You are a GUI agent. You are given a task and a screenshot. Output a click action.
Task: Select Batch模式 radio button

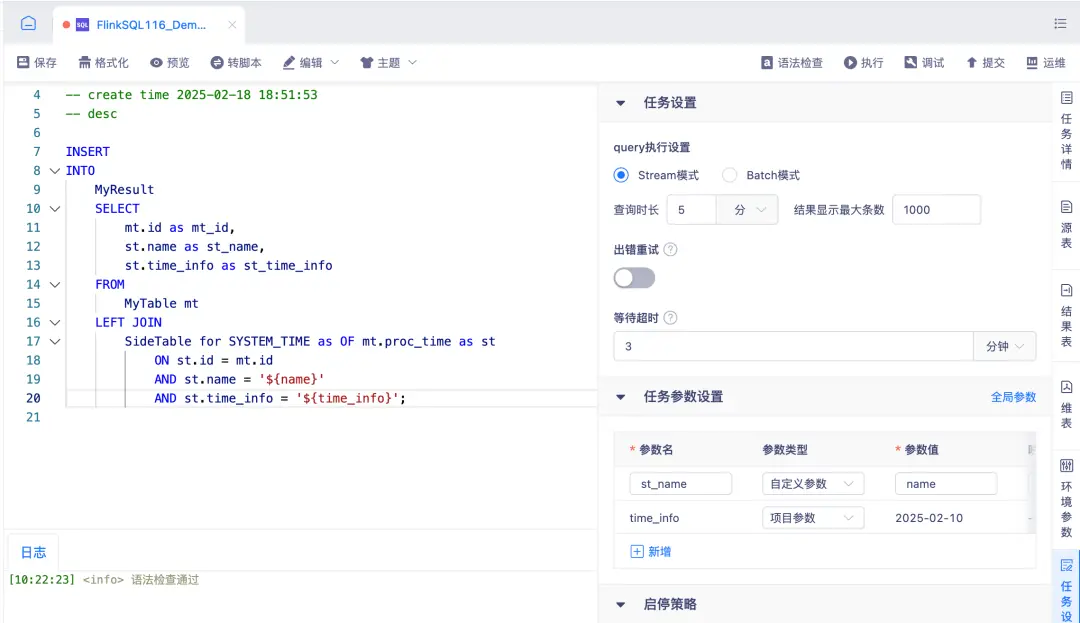coord(729,175)
